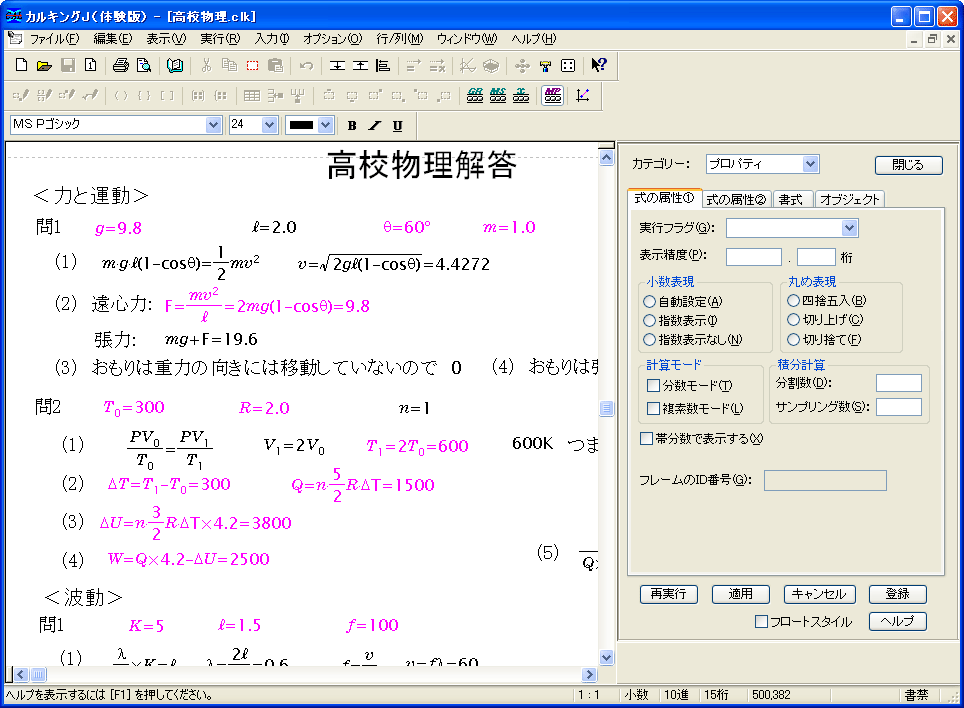
Task: Open the SC keyboard palette icon
Action: coord(521,95)
